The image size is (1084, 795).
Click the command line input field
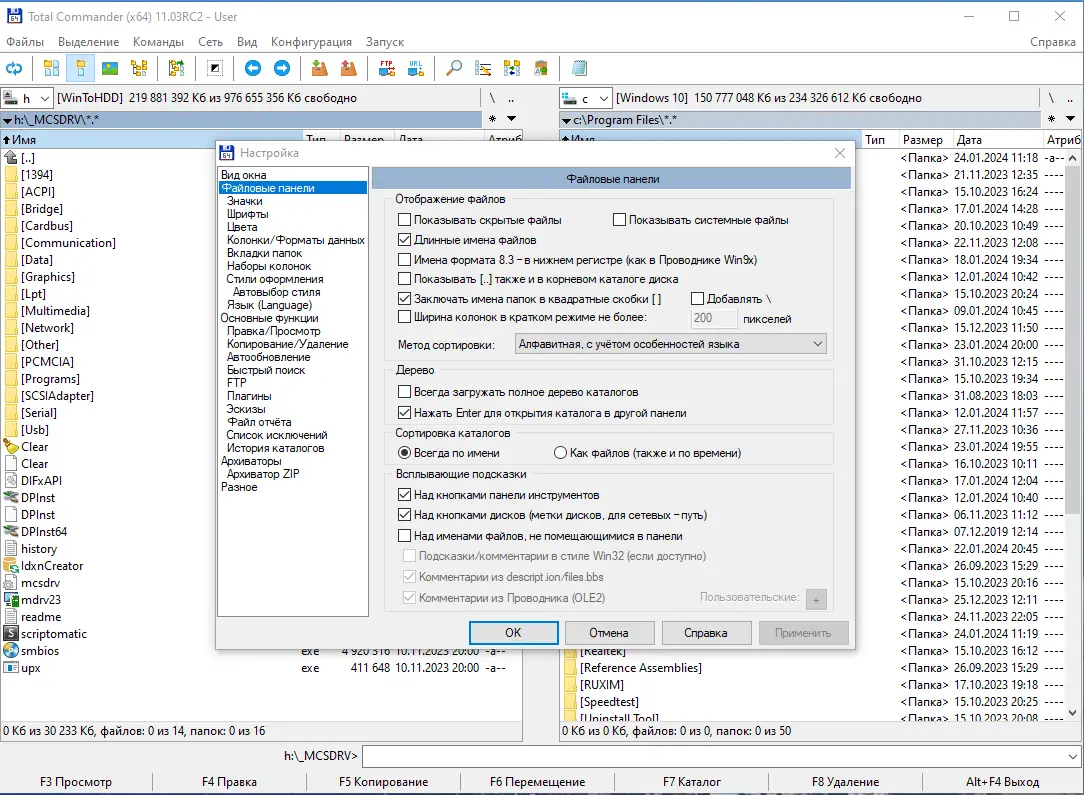pyautogui.click(x=721, y=756)
